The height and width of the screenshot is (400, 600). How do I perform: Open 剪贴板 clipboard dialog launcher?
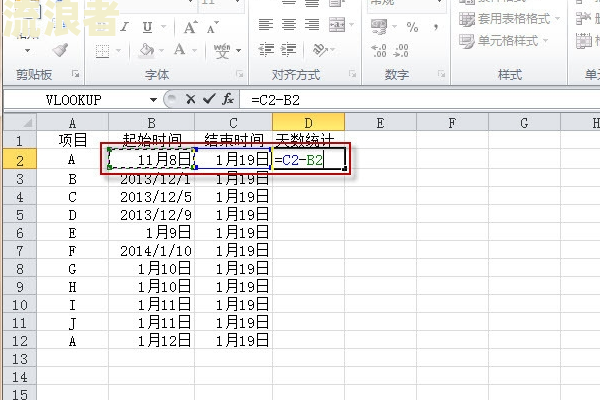click(75, 74)
